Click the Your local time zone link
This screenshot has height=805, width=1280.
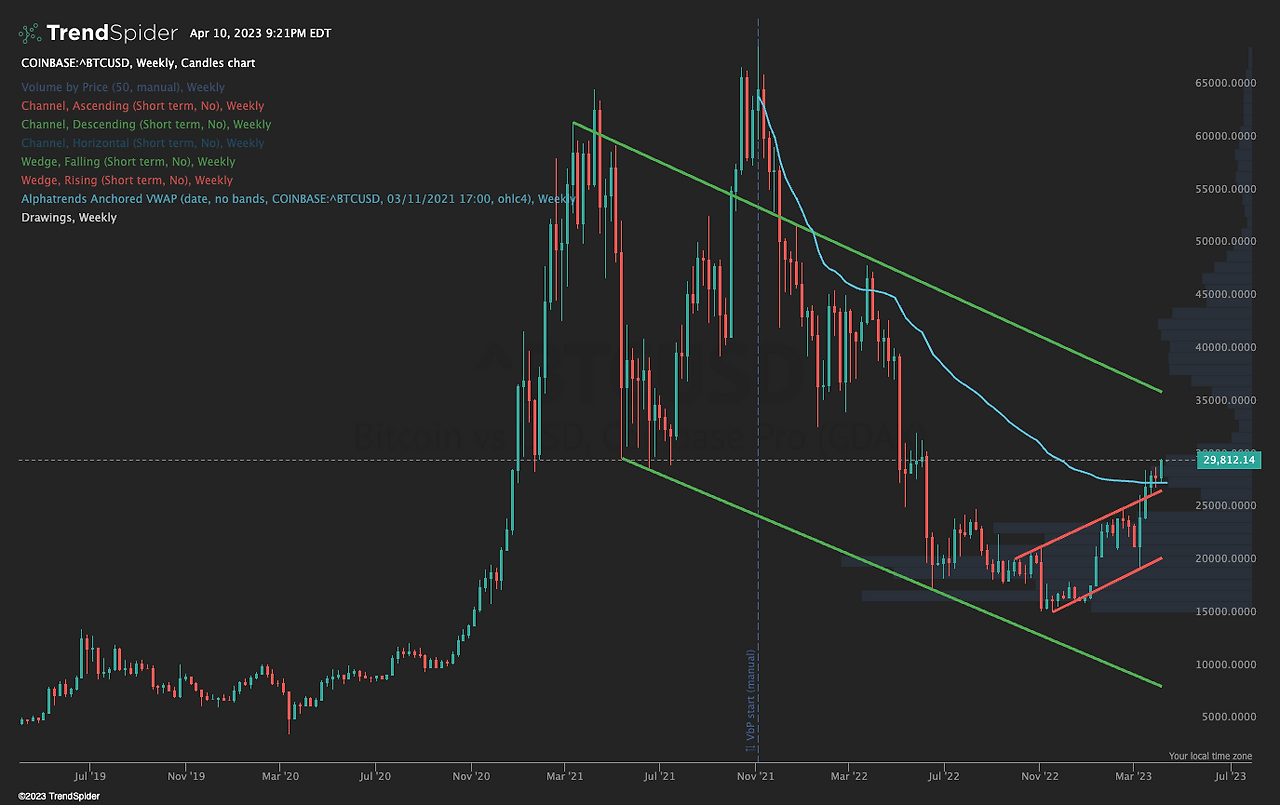pos(1211,755)
